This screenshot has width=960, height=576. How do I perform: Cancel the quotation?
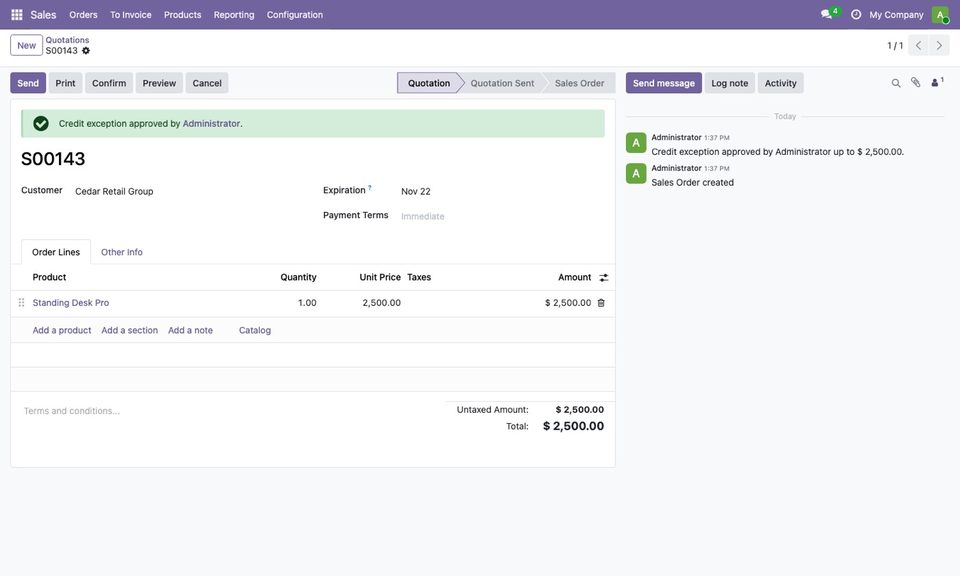pos(207,83)
